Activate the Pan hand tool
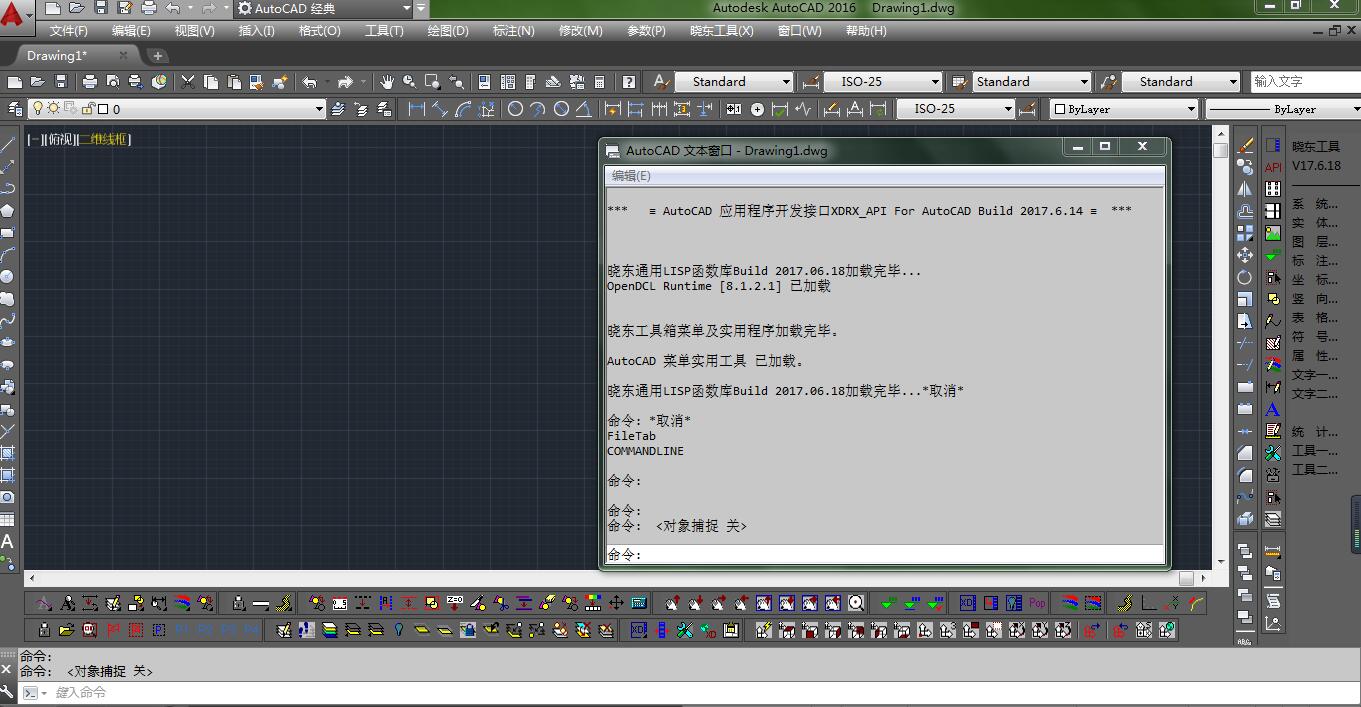Viewport: 1361px width, 707px height. coord(386,82)
